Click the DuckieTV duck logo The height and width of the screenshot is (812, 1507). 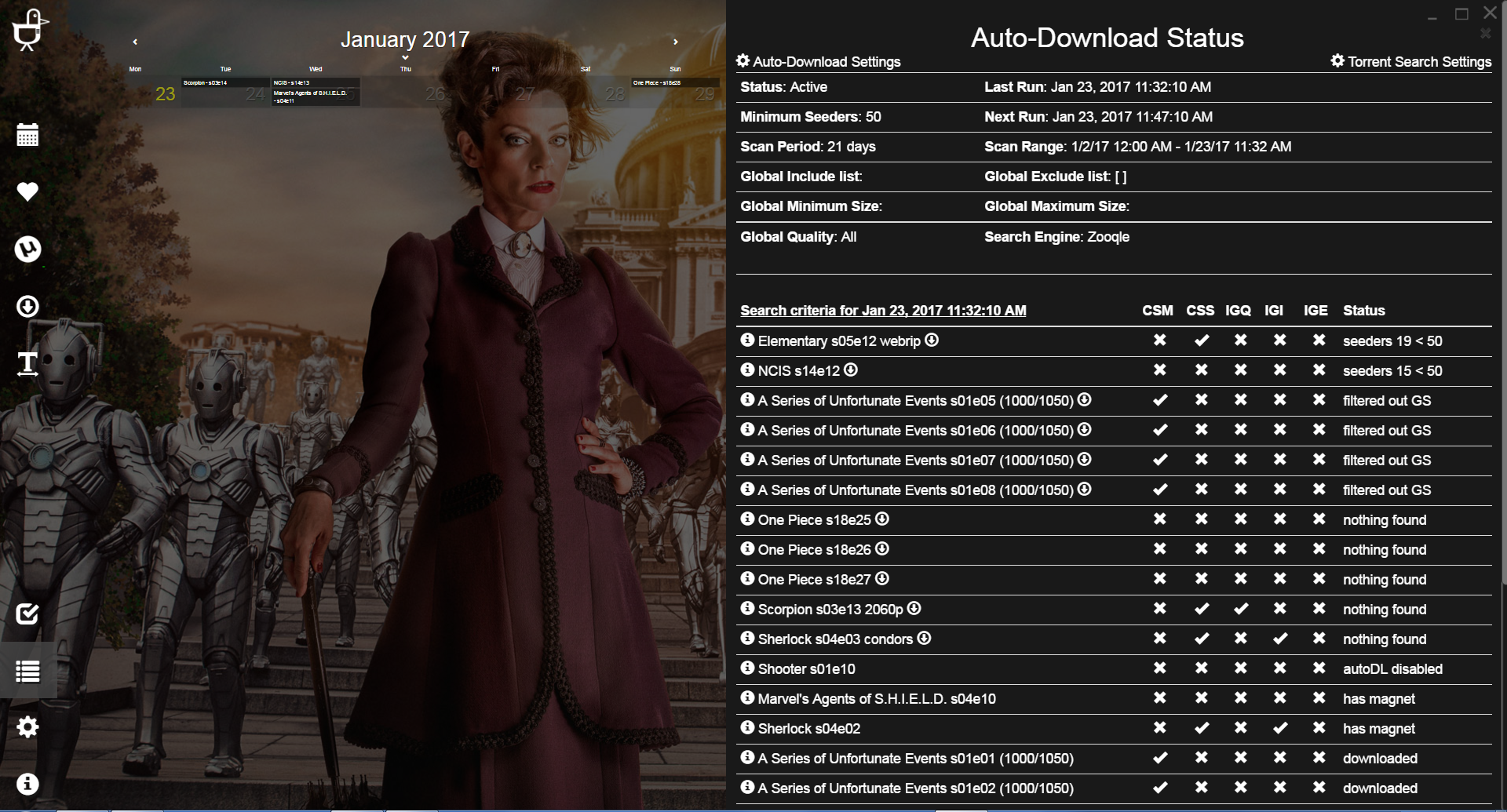[30, 30]
